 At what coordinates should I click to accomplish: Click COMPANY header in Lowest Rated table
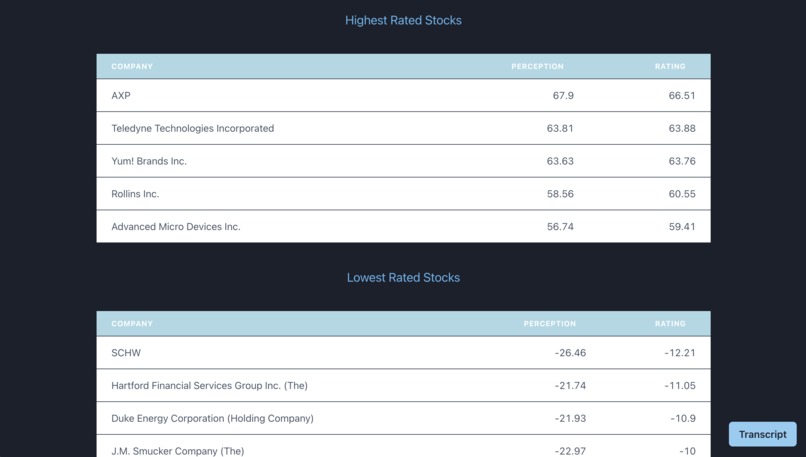pos(132,324)
